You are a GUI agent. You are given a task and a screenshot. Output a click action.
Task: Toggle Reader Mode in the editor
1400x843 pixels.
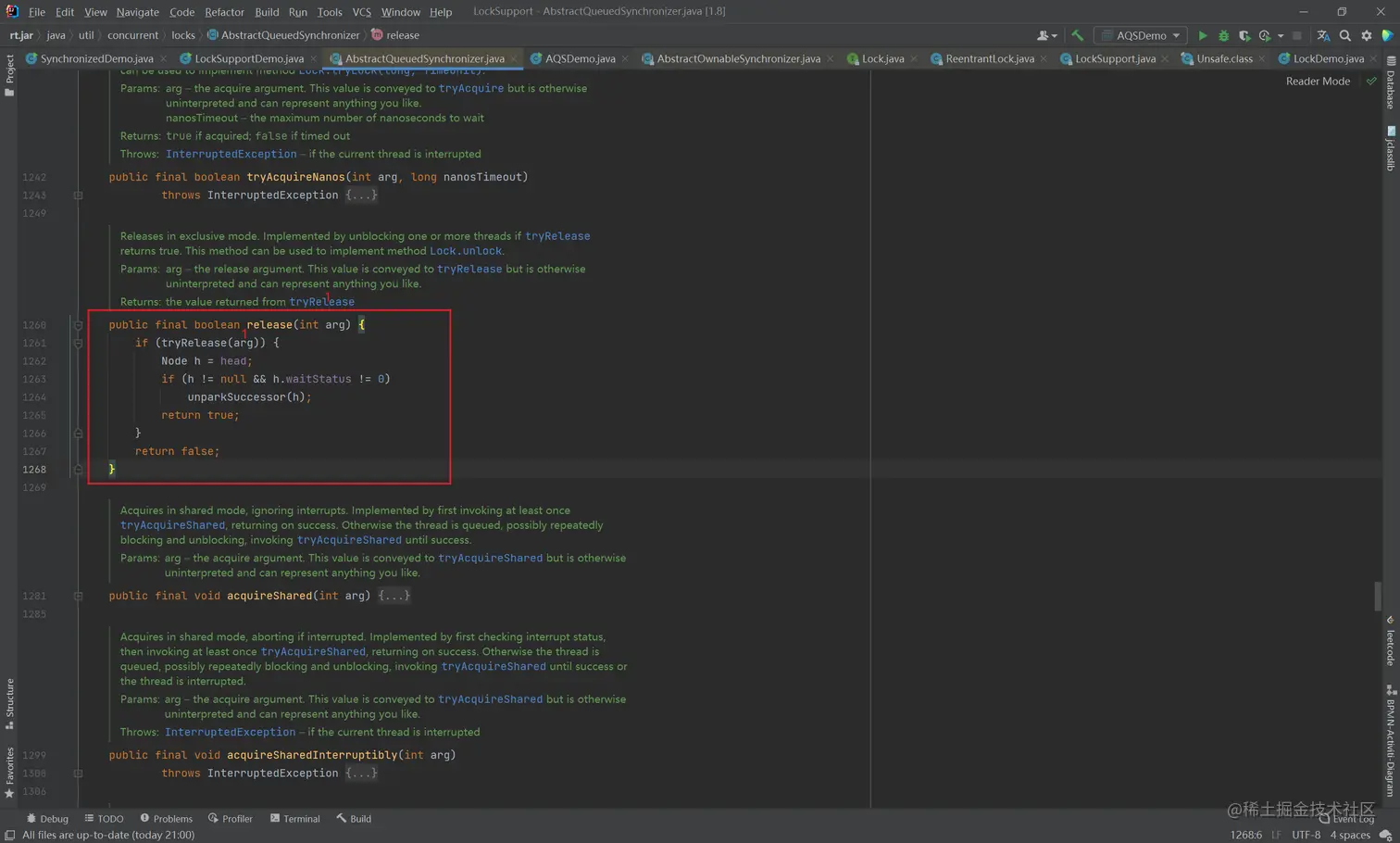[1318, 82]
